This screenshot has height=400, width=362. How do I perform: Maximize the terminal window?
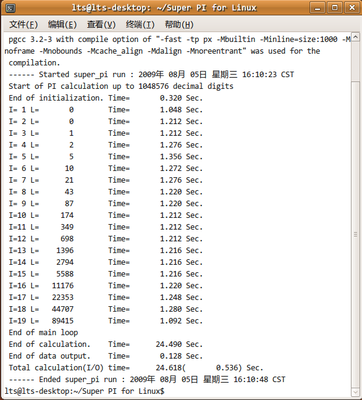coord(334,7)
